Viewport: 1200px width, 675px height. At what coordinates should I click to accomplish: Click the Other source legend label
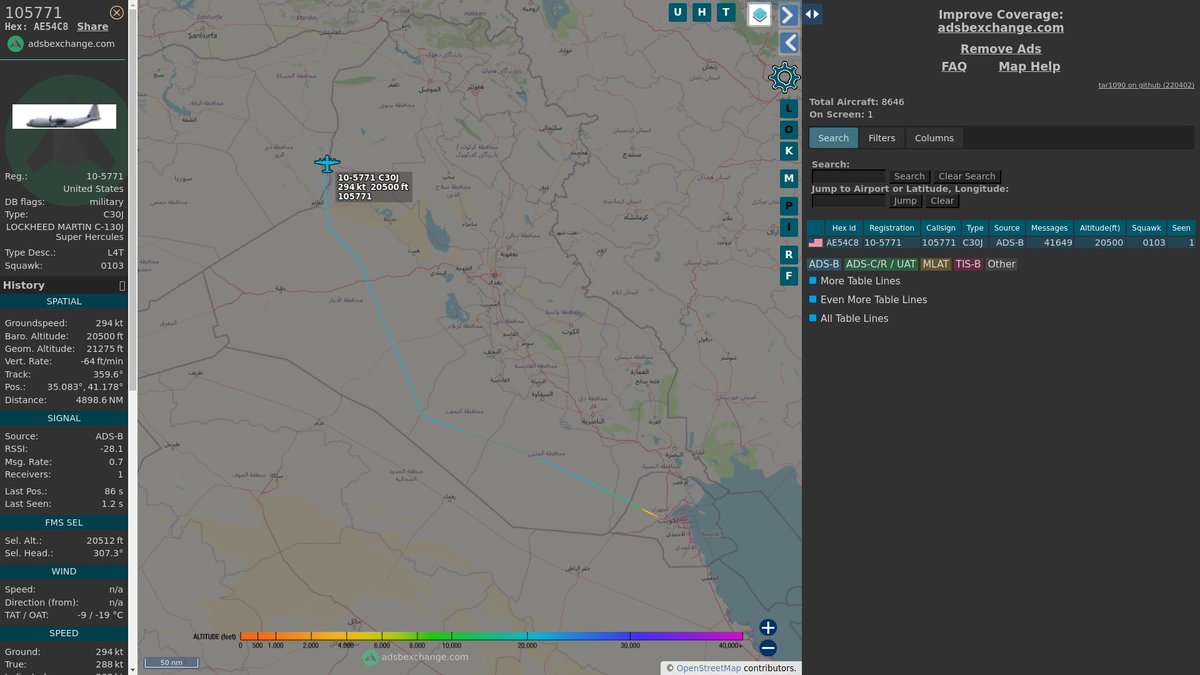point(1001,264)
